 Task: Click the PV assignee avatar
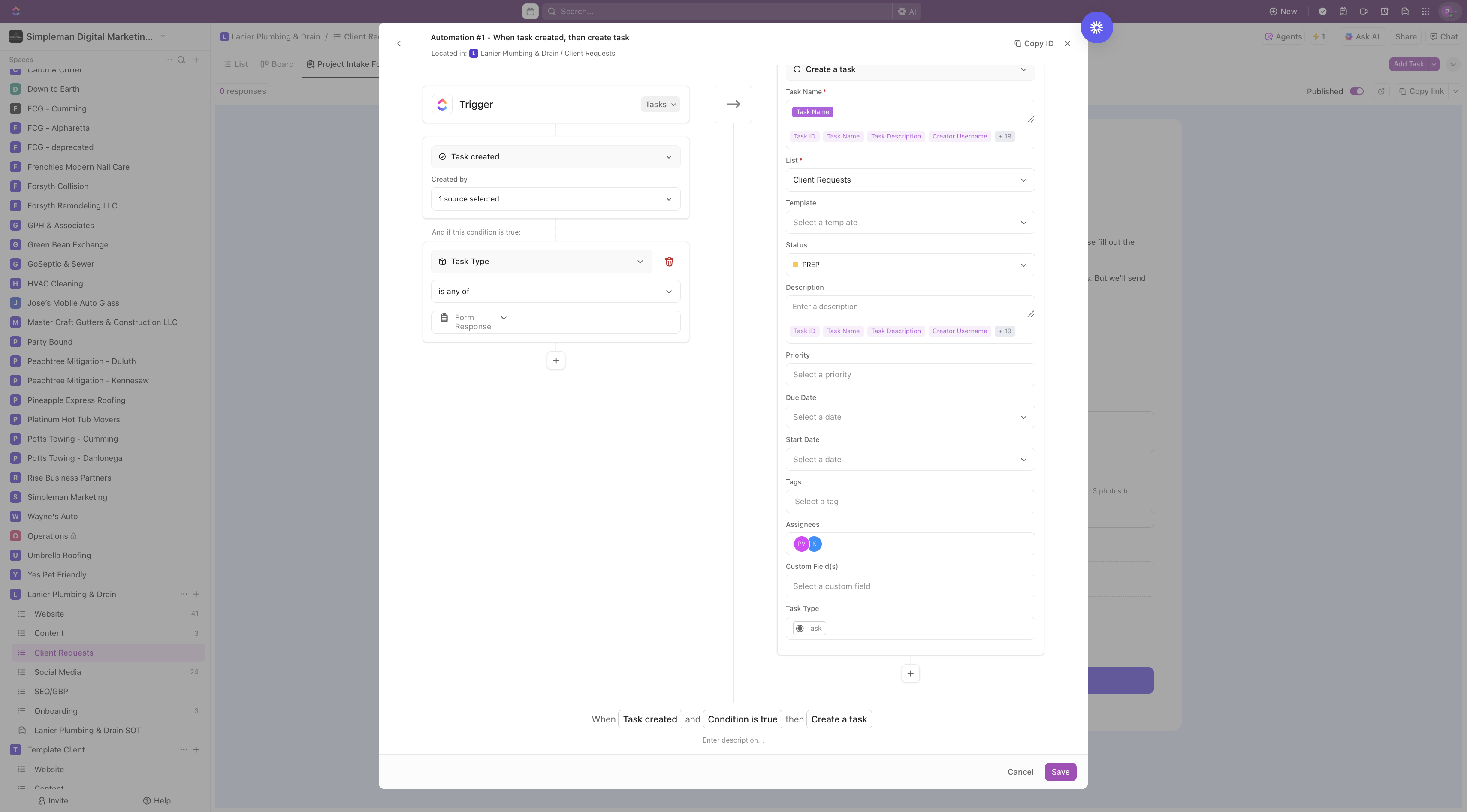point(801,544)
